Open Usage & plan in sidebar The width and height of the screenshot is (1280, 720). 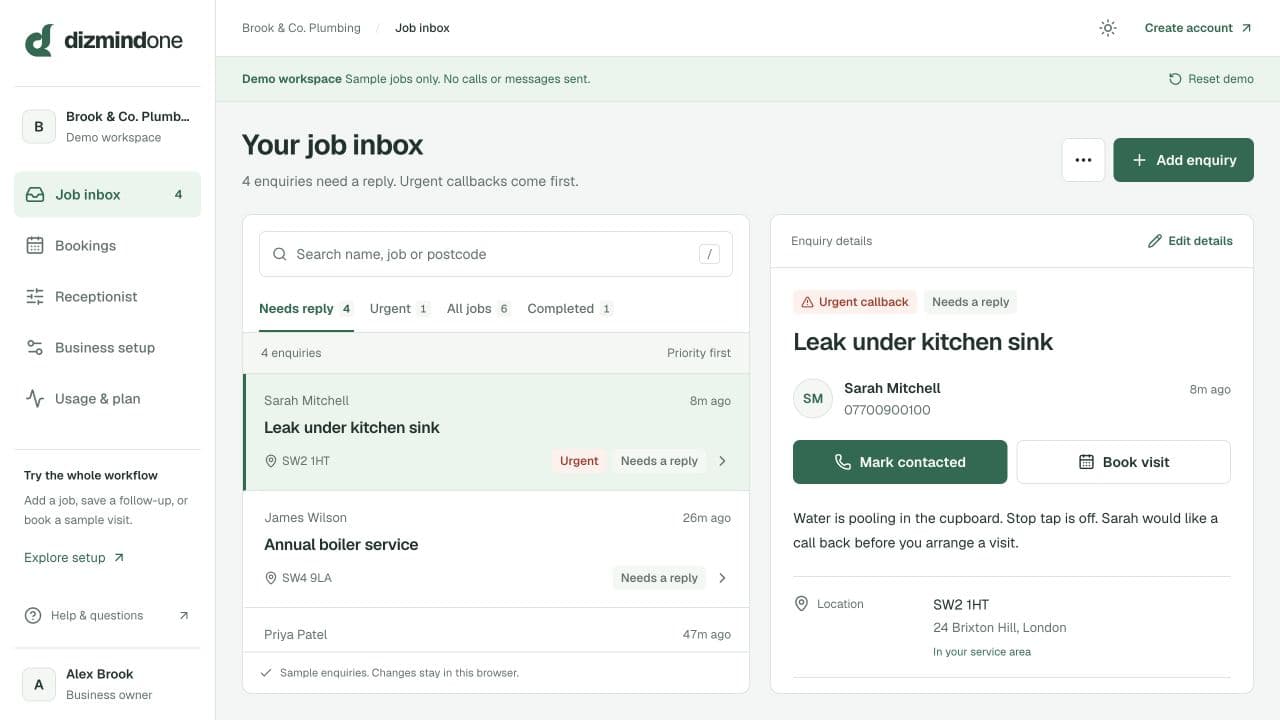[x=107, y=399]
